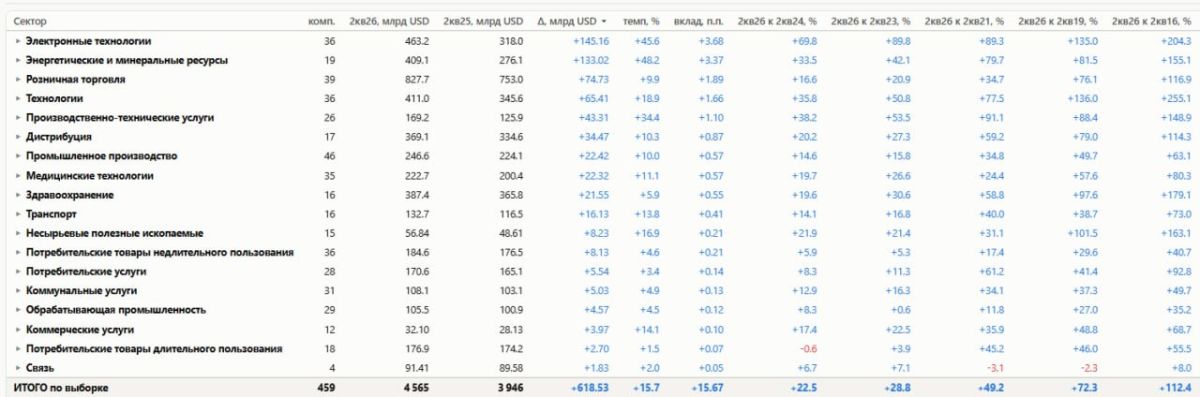Click the red -0.6 value
This screenshot has width=1200, height=397.
pos(809,349)
